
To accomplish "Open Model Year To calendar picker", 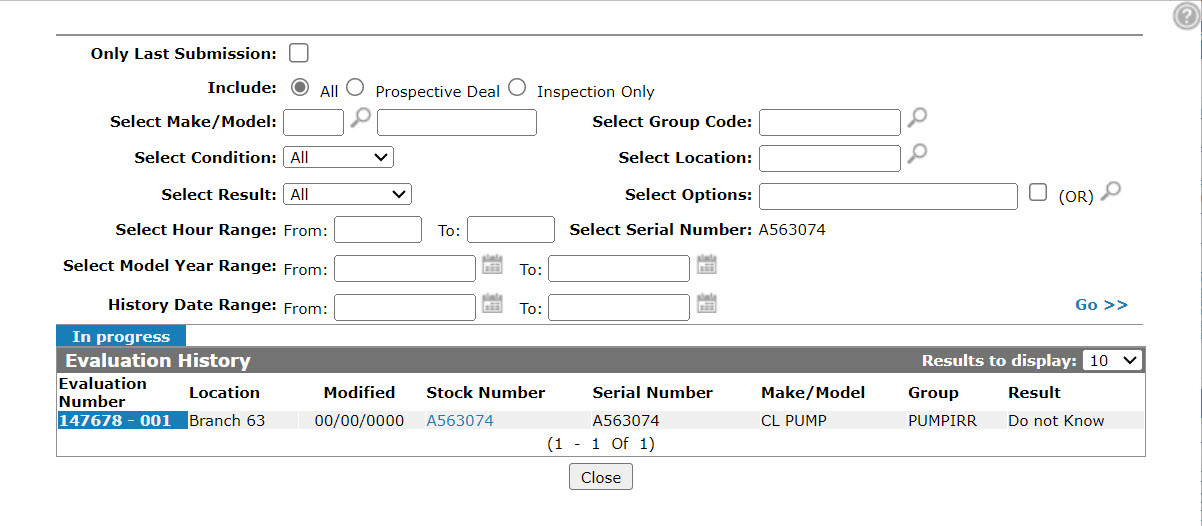I will click(707, 265).
